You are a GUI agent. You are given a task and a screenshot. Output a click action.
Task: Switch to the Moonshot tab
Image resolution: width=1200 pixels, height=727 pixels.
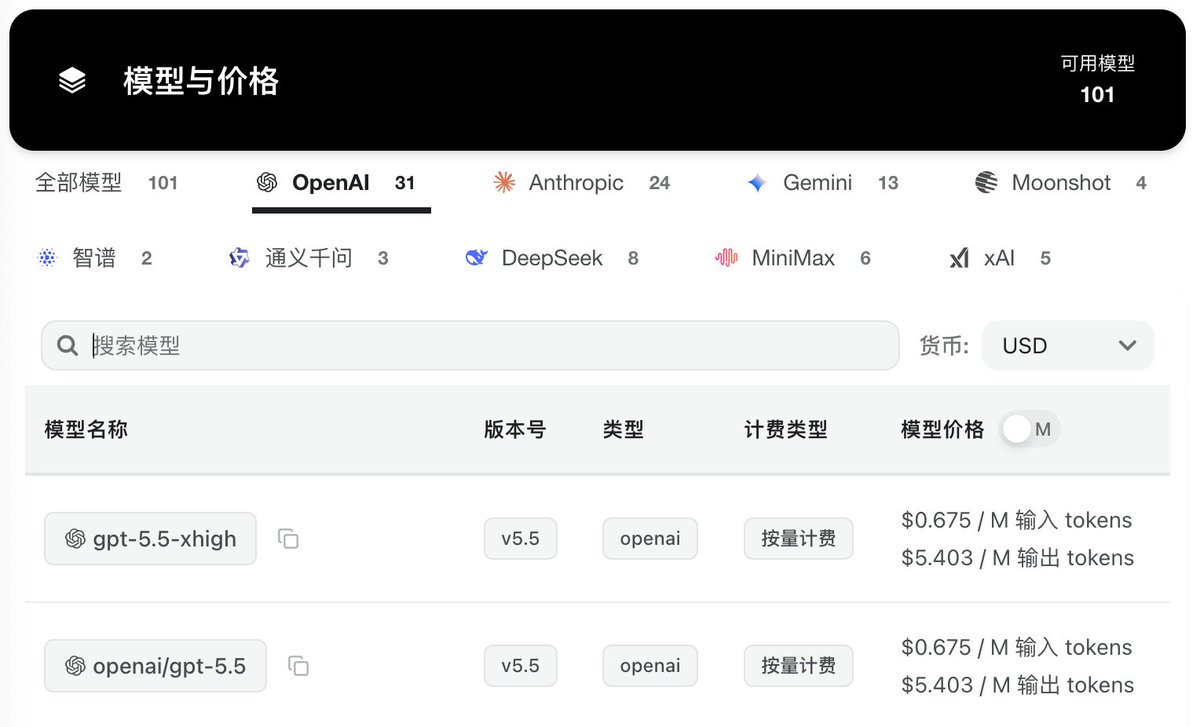point(1060,183)
